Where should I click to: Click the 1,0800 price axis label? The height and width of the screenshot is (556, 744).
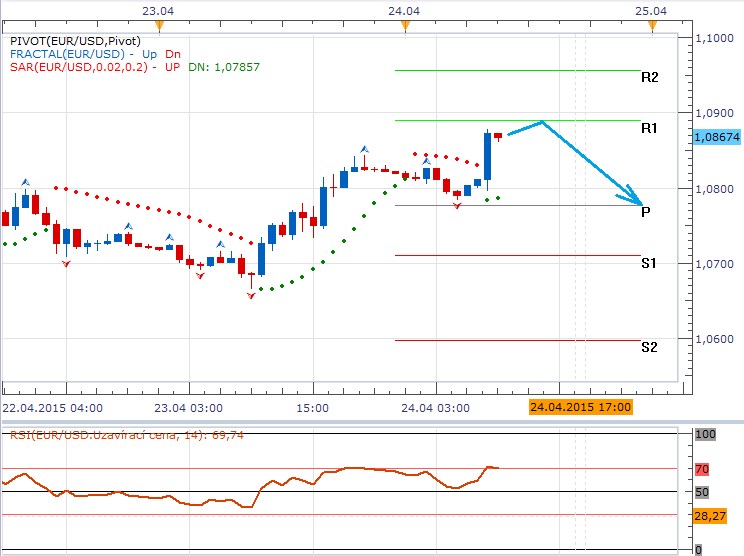pos(714,189)
